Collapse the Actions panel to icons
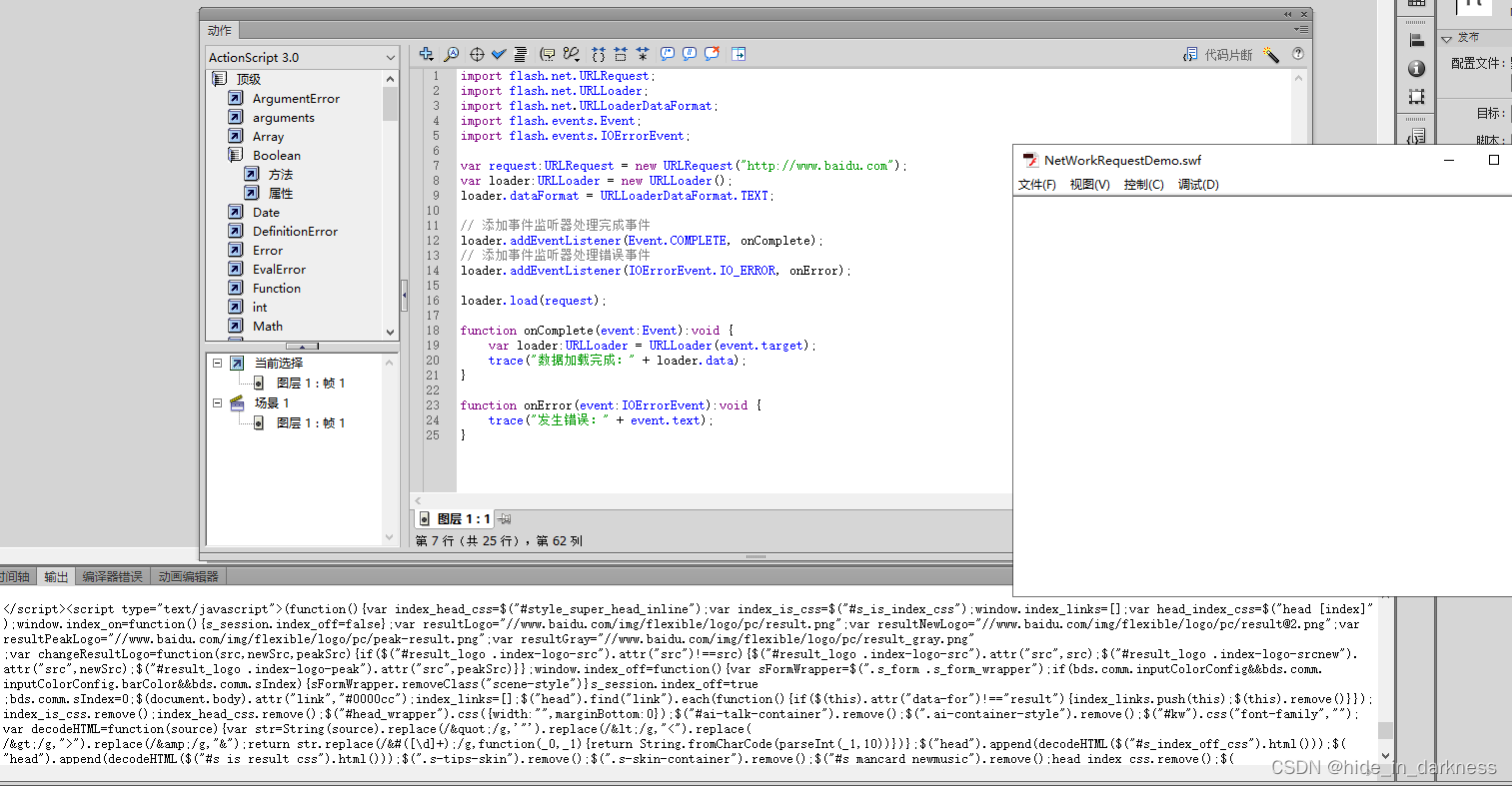 [x=1288, y=14]
